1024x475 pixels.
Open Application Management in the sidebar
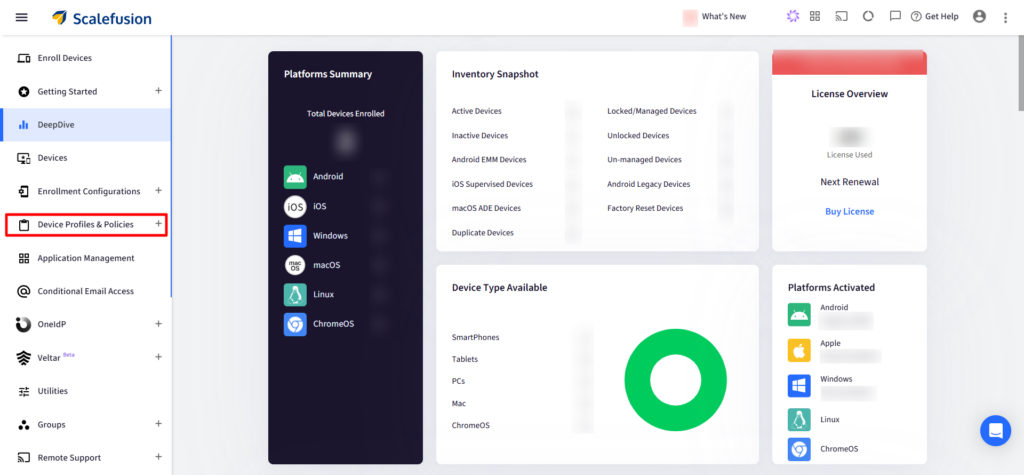[86, 258]
